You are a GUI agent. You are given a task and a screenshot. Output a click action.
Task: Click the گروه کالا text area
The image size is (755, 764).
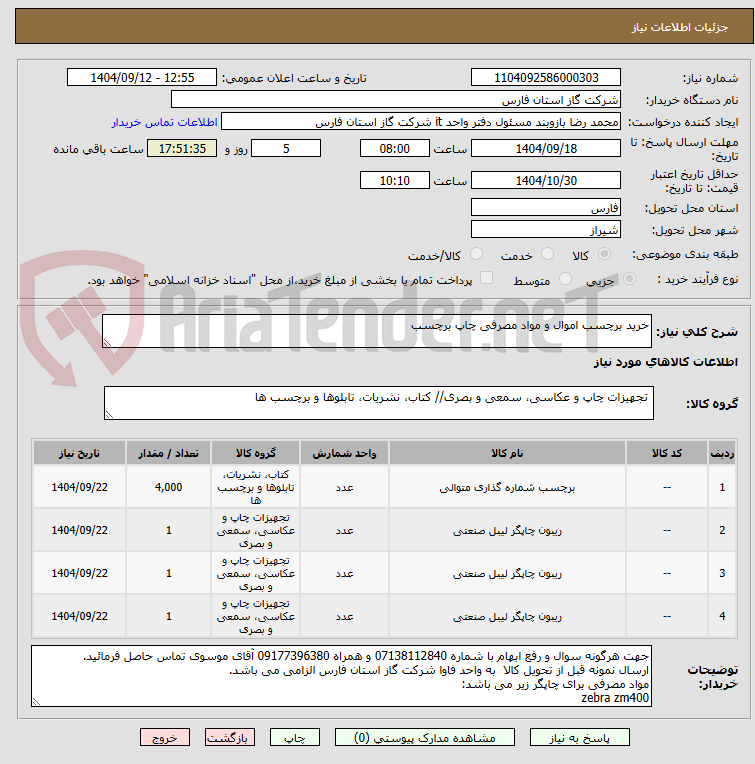[x=378, y=403]
